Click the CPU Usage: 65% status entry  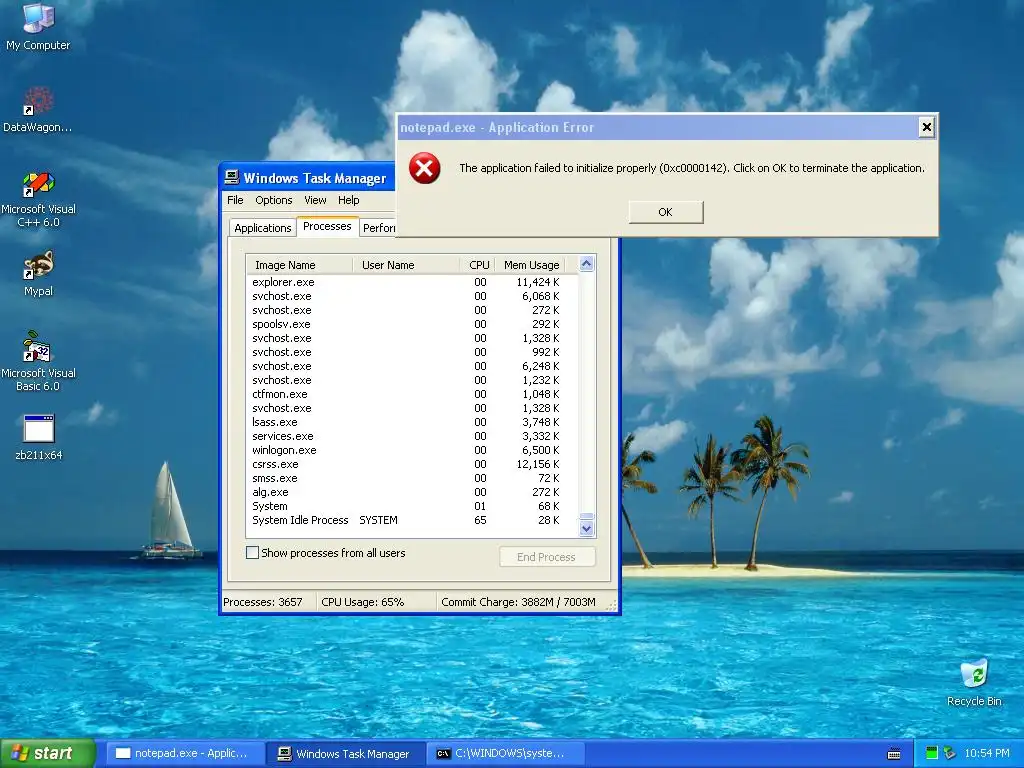click(x=376, y=602)
